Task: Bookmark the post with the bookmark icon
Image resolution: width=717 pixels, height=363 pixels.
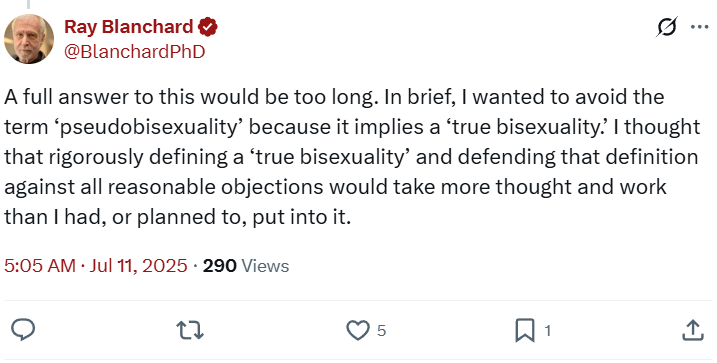Action: (525, 330)
